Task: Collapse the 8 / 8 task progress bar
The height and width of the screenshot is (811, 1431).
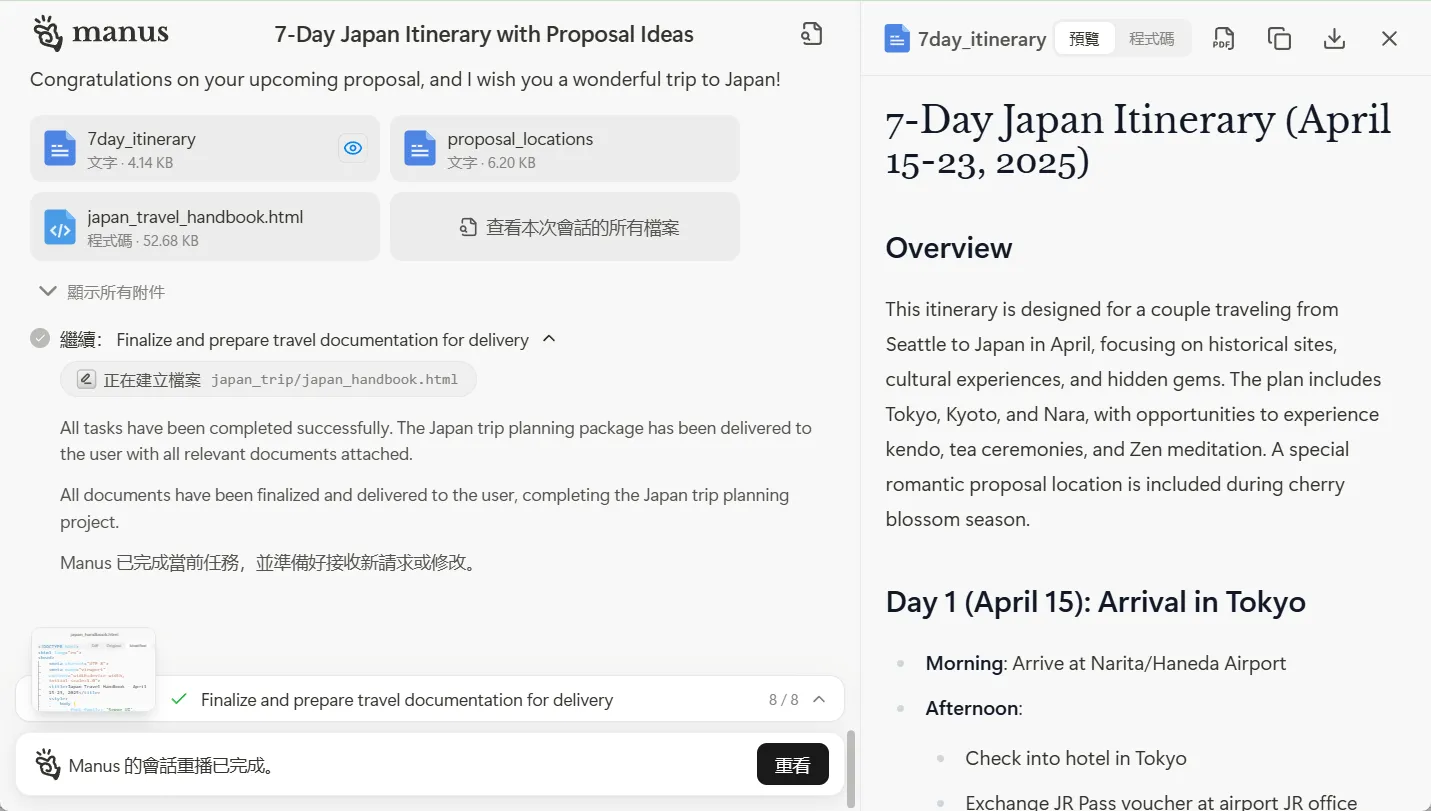Action: click(x=819, y=699)
